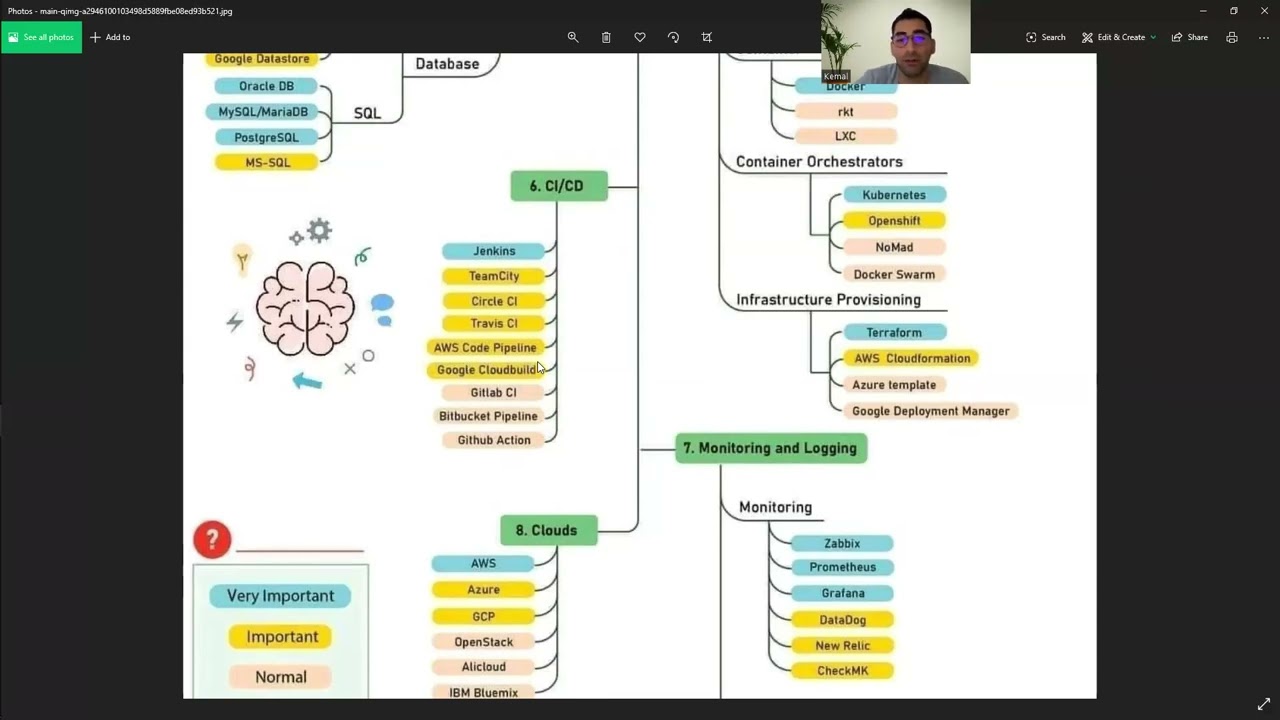Click the LXC label
Viewport: 1280px width, 720px height.
pyautogui.click(x=845, y=136)
